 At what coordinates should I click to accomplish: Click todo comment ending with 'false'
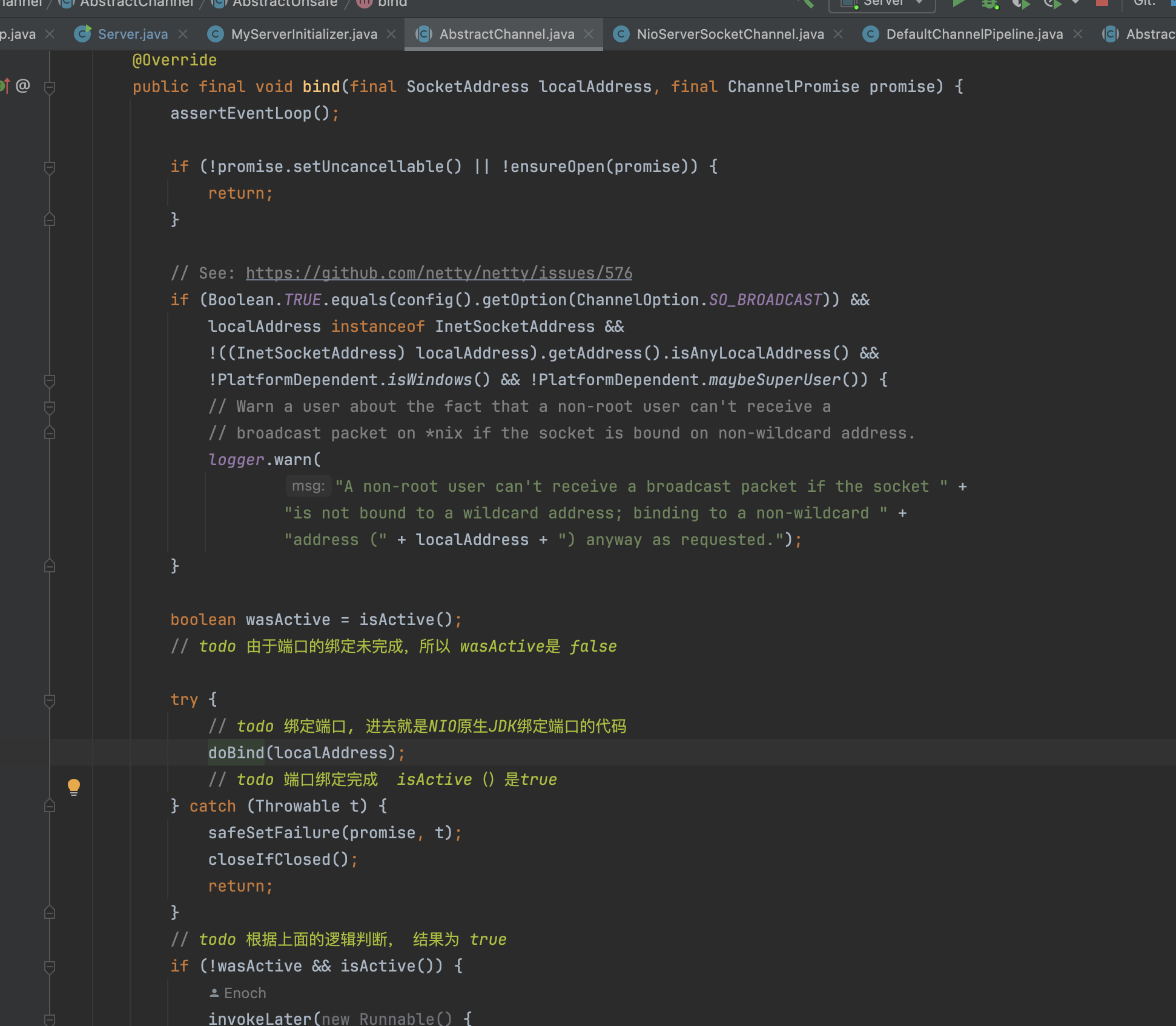click(394, 646)
